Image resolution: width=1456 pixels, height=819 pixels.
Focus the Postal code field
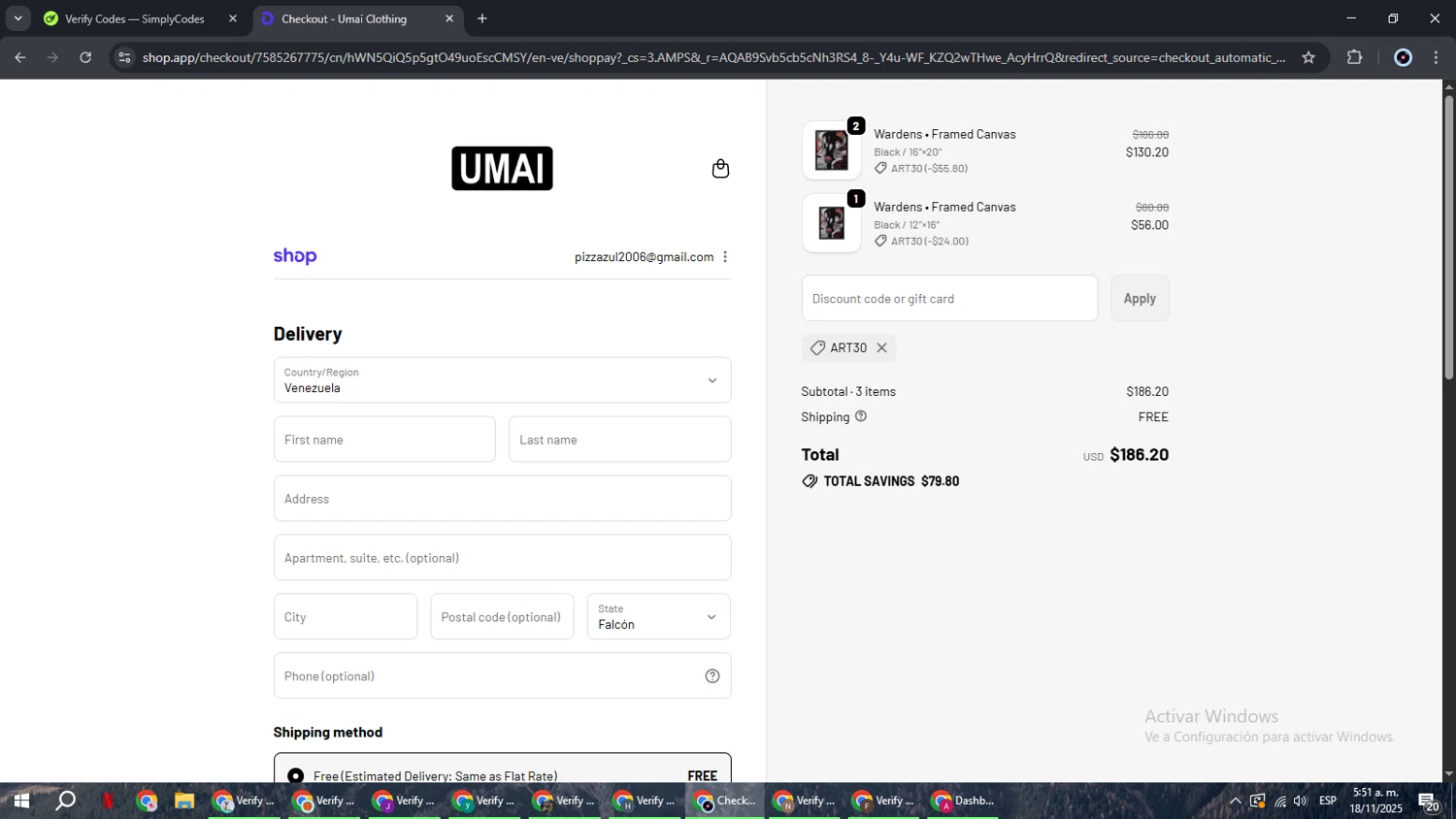click(502, 617)
